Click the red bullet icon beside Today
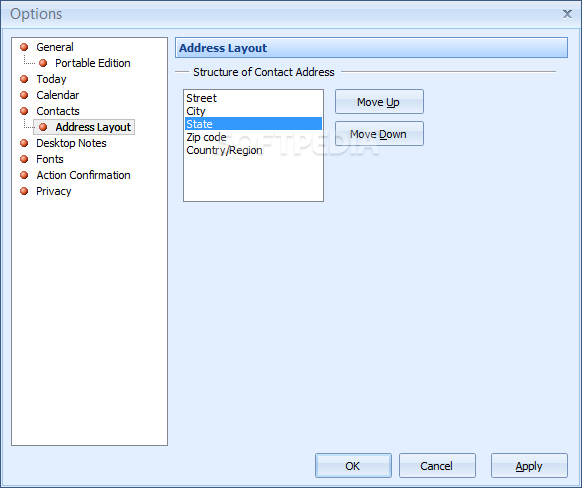 tap(24, 79)
